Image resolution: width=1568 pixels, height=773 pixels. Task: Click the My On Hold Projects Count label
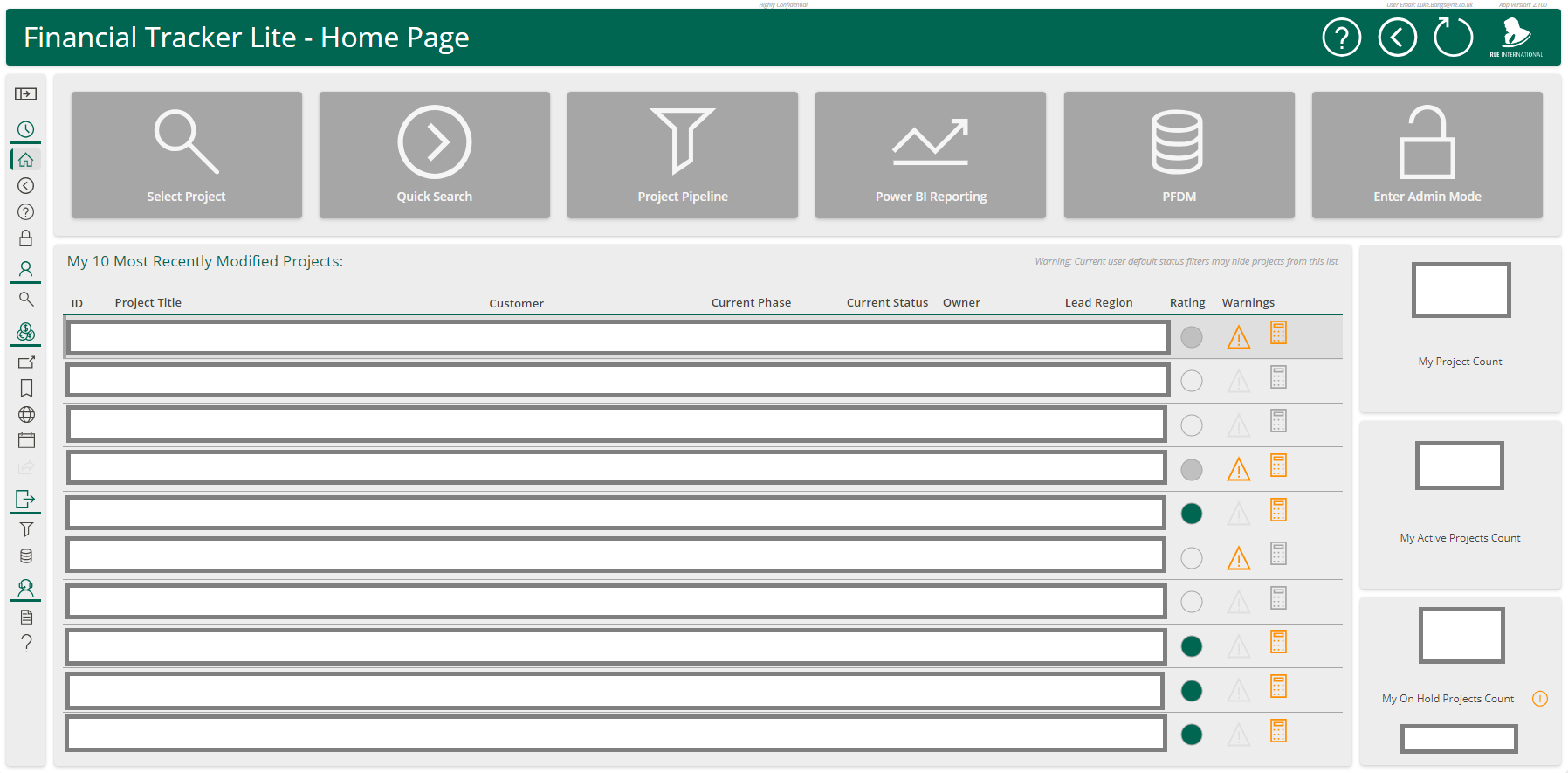point(1448,698)
